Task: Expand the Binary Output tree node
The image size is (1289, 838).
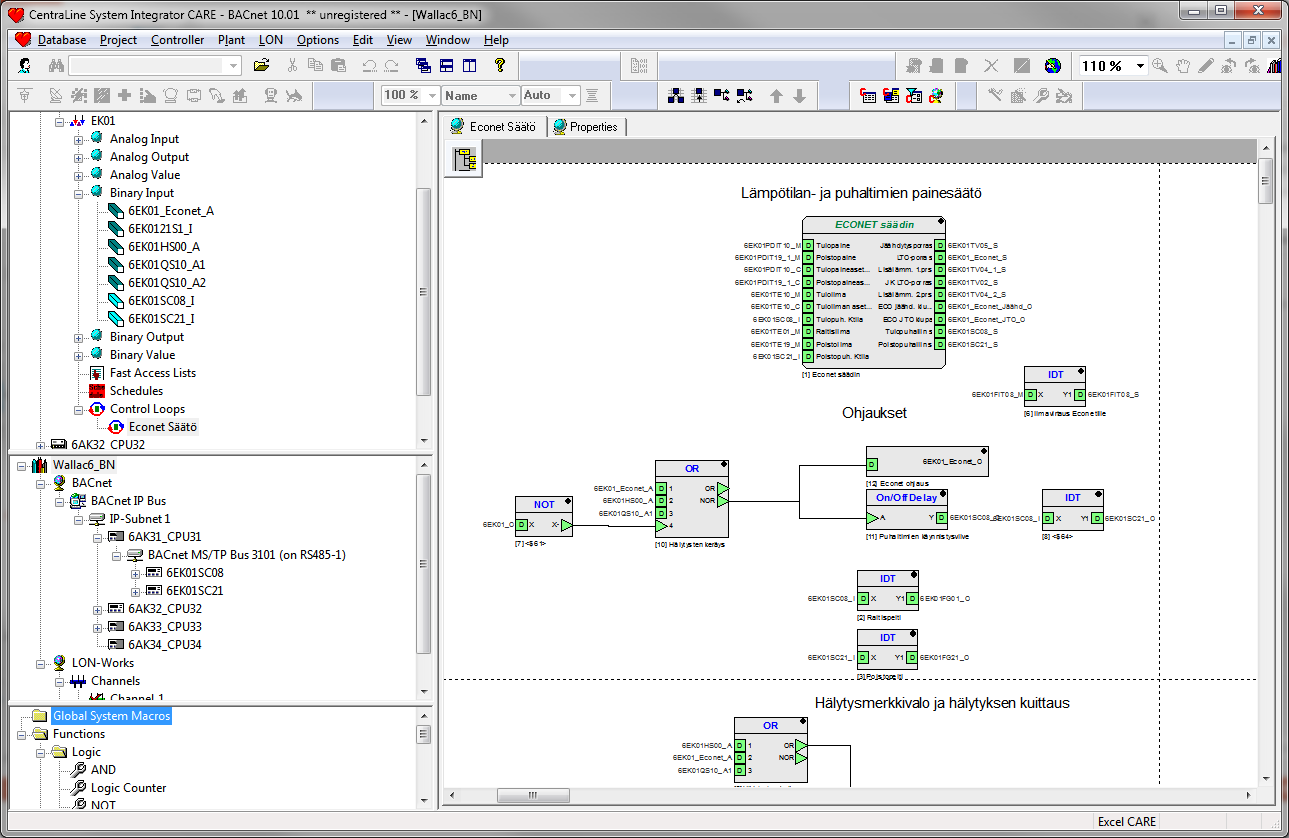Action: [x=78, y=337]
